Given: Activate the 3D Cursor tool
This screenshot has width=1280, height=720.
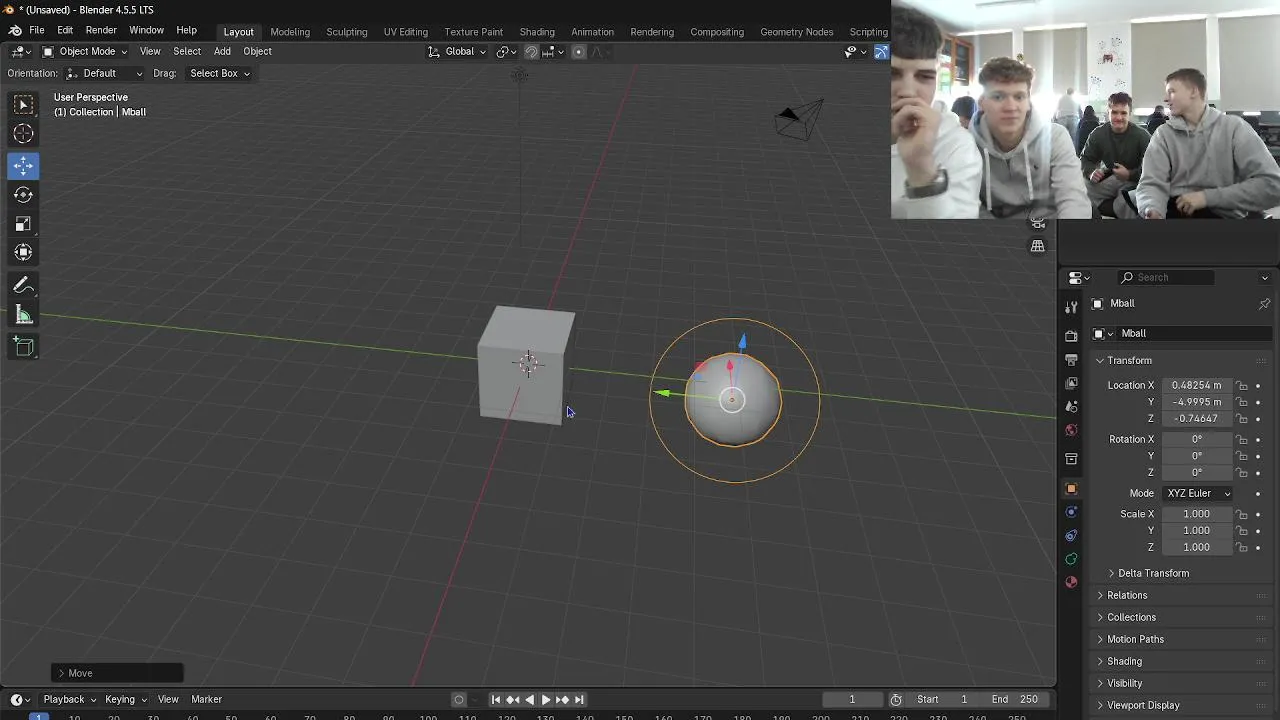Looking at the screenshot, I should click(23, 134).
